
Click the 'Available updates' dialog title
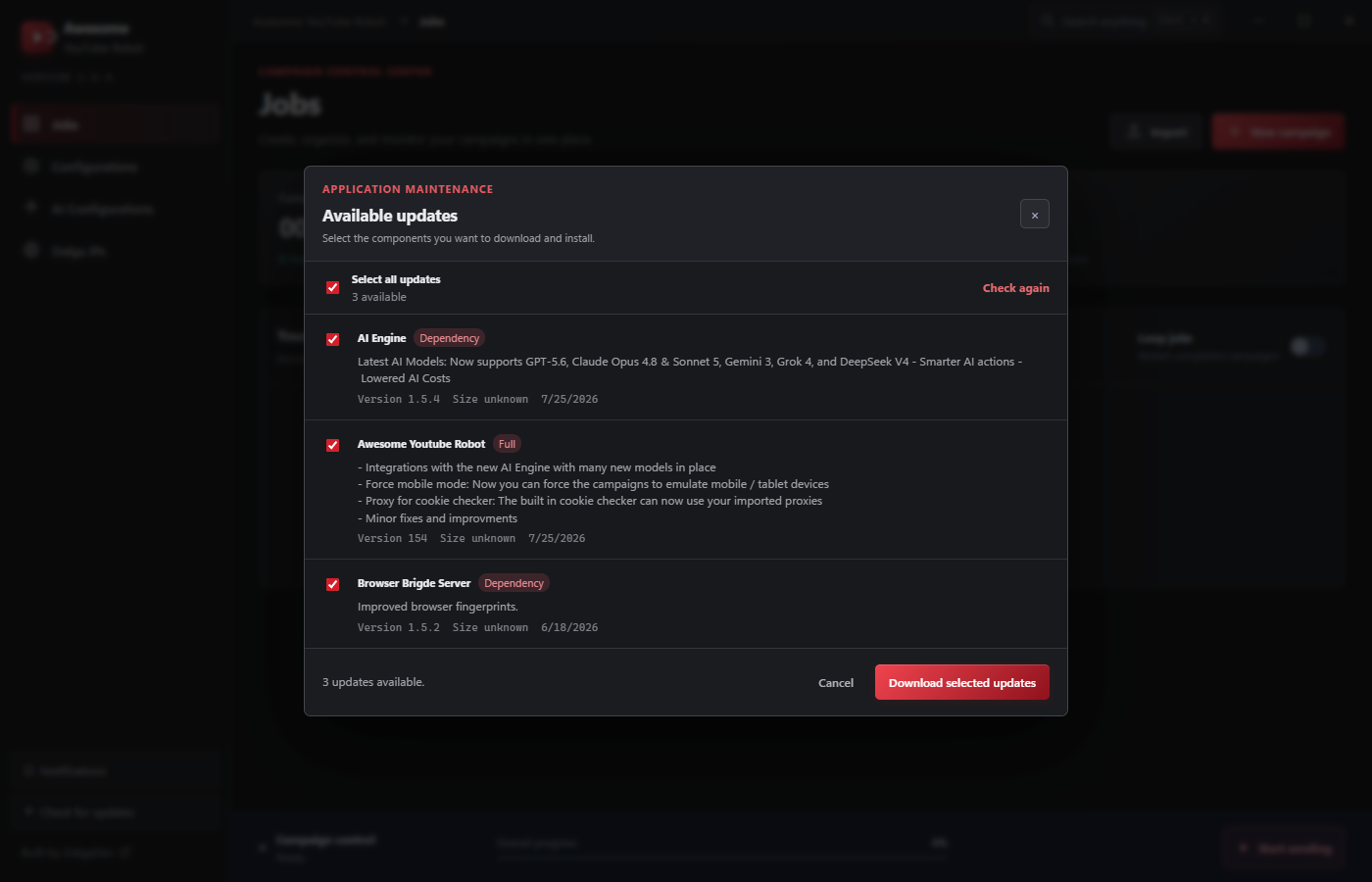point(390,216)
